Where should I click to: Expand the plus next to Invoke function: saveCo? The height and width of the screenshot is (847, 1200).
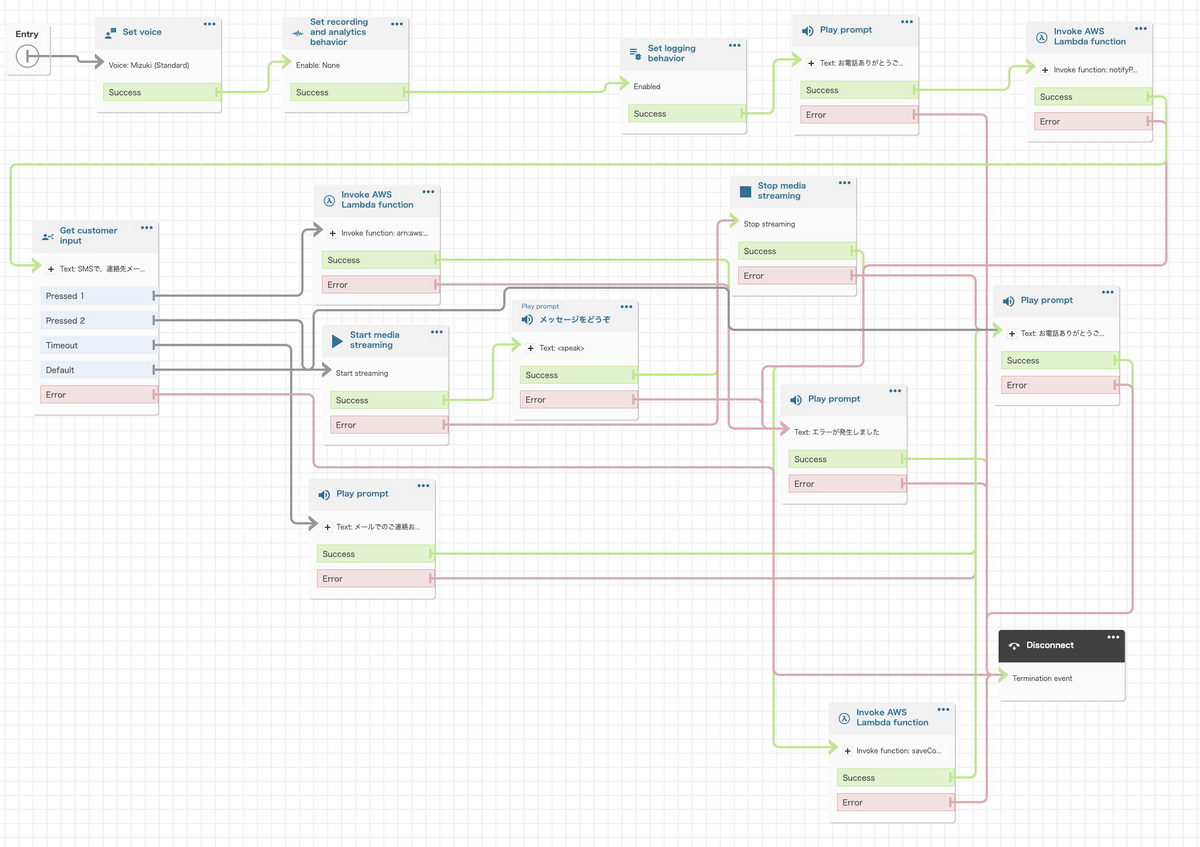[848, 750]
